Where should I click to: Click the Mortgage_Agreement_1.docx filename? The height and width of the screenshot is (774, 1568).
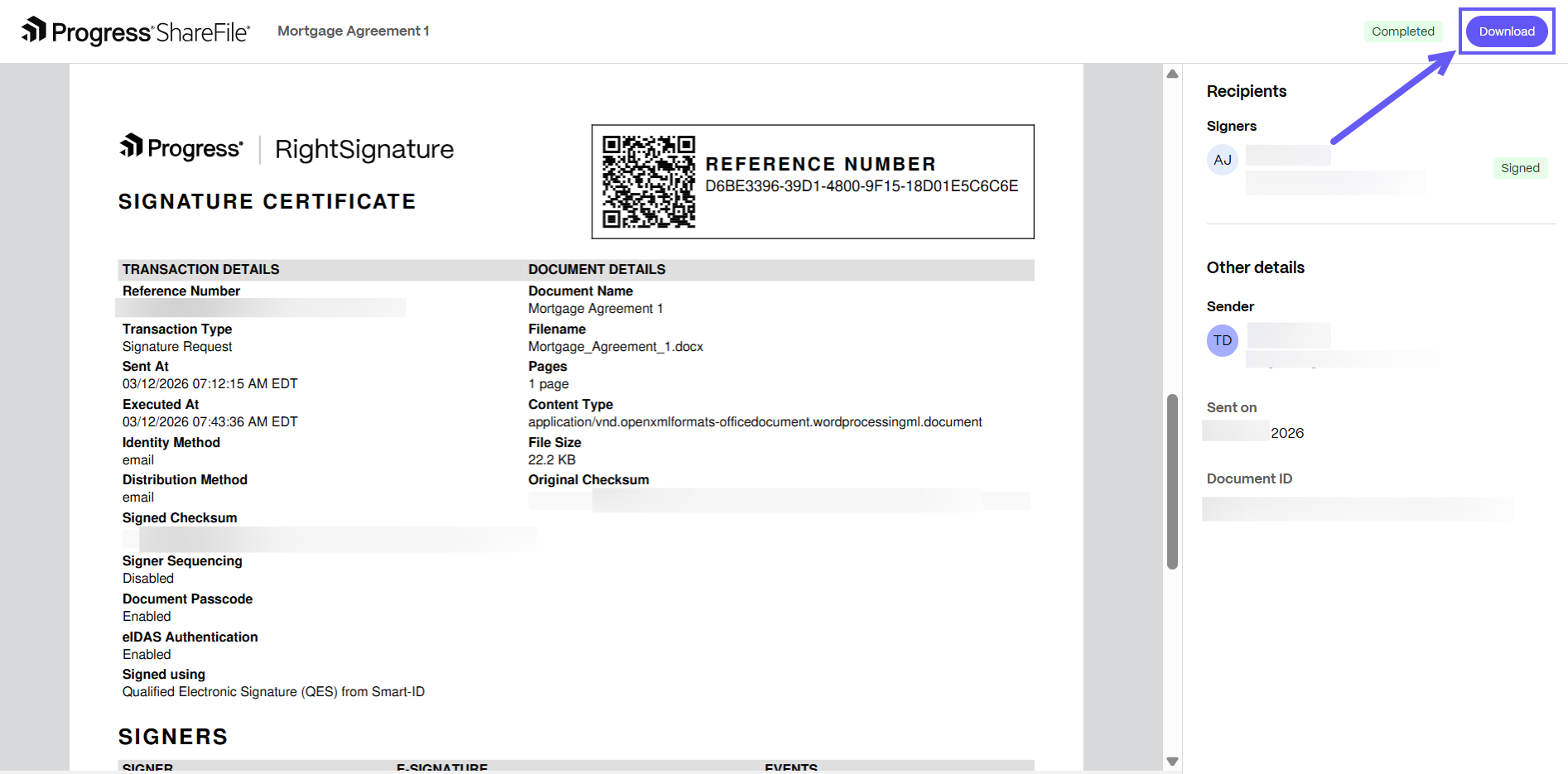tap(615, 347)
